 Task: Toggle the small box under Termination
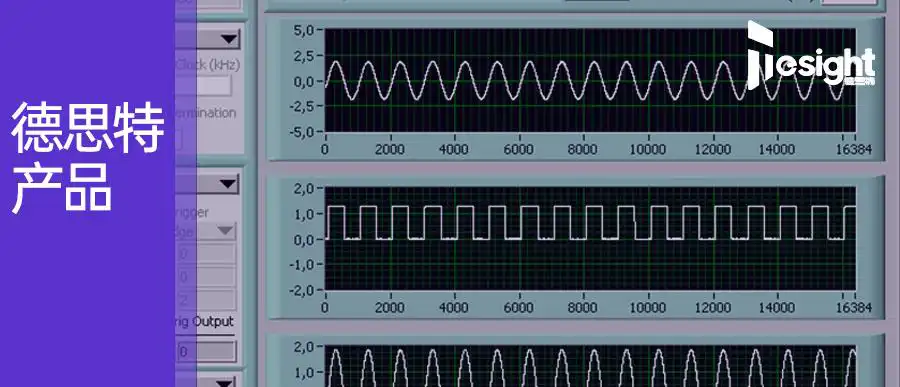179,140
